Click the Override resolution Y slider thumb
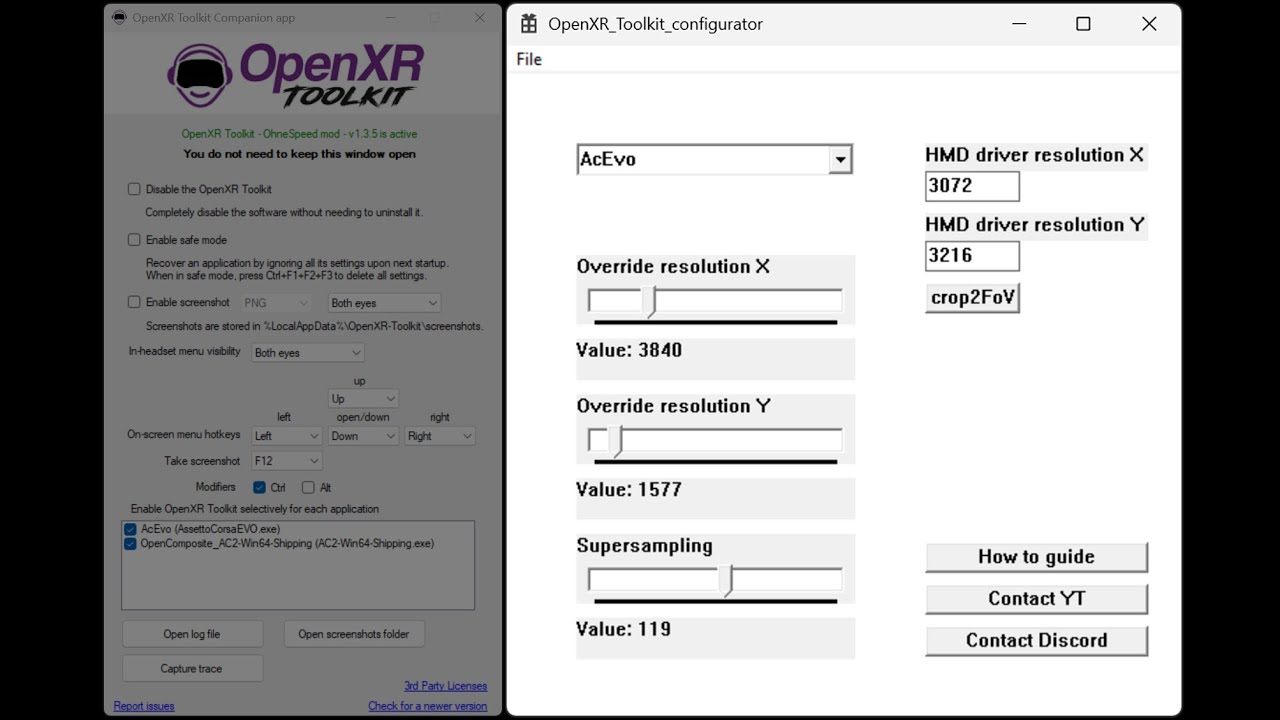This screenshot has width=1280, height=720. 617,442
